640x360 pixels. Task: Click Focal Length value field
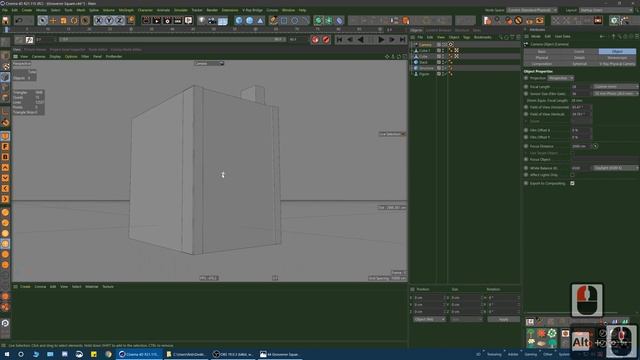[x=580, y=87]
